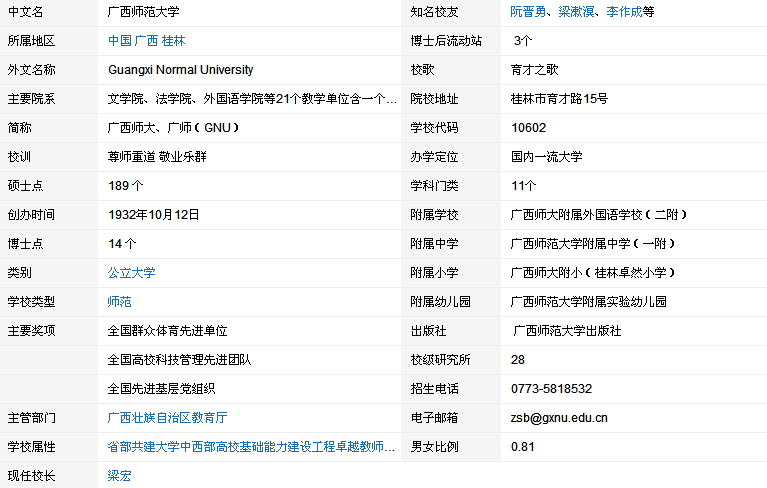
Task: Click the email zsb@gxnu.edu.cn
Action: click(x=559, y=418)
